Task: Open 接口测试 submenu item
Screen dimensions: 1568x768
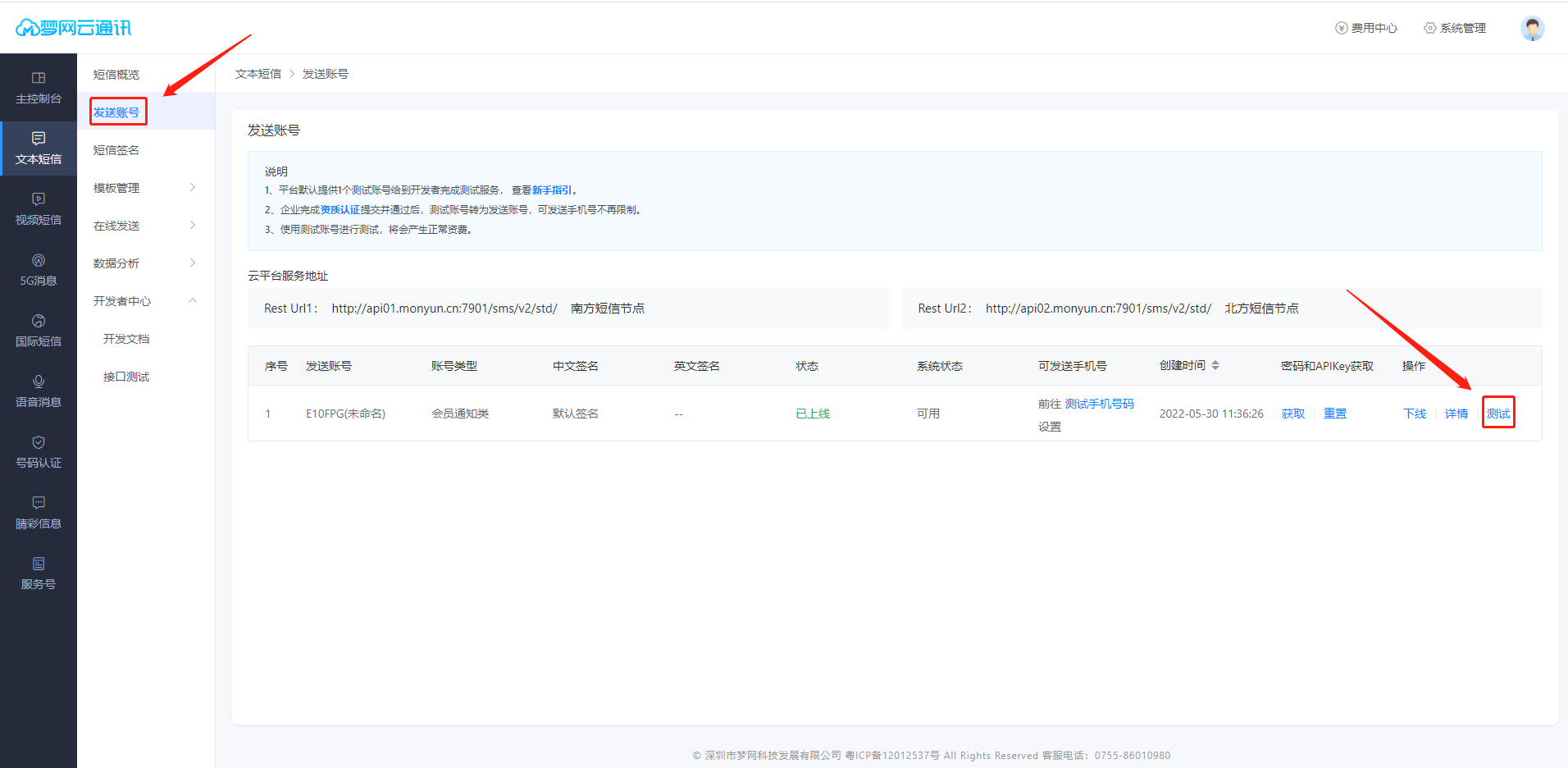Action: click(126, 377)
